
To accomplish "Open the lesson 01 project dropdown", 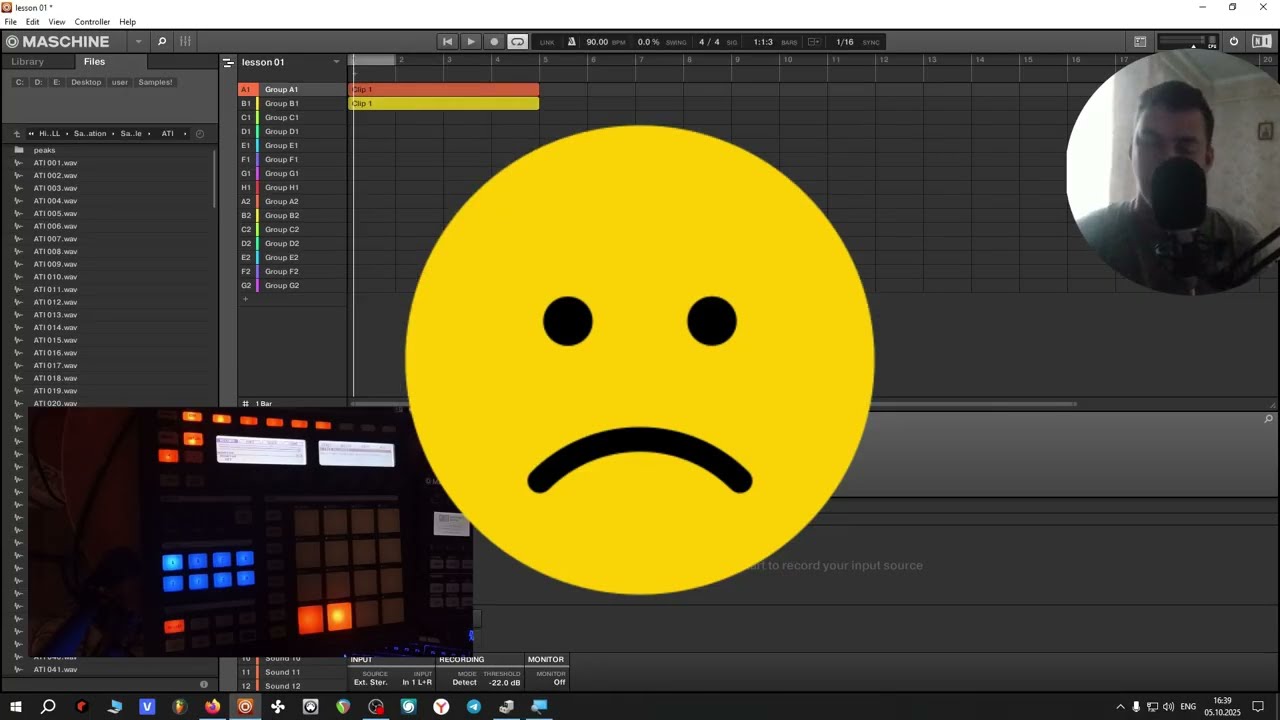I will point(337,62).
